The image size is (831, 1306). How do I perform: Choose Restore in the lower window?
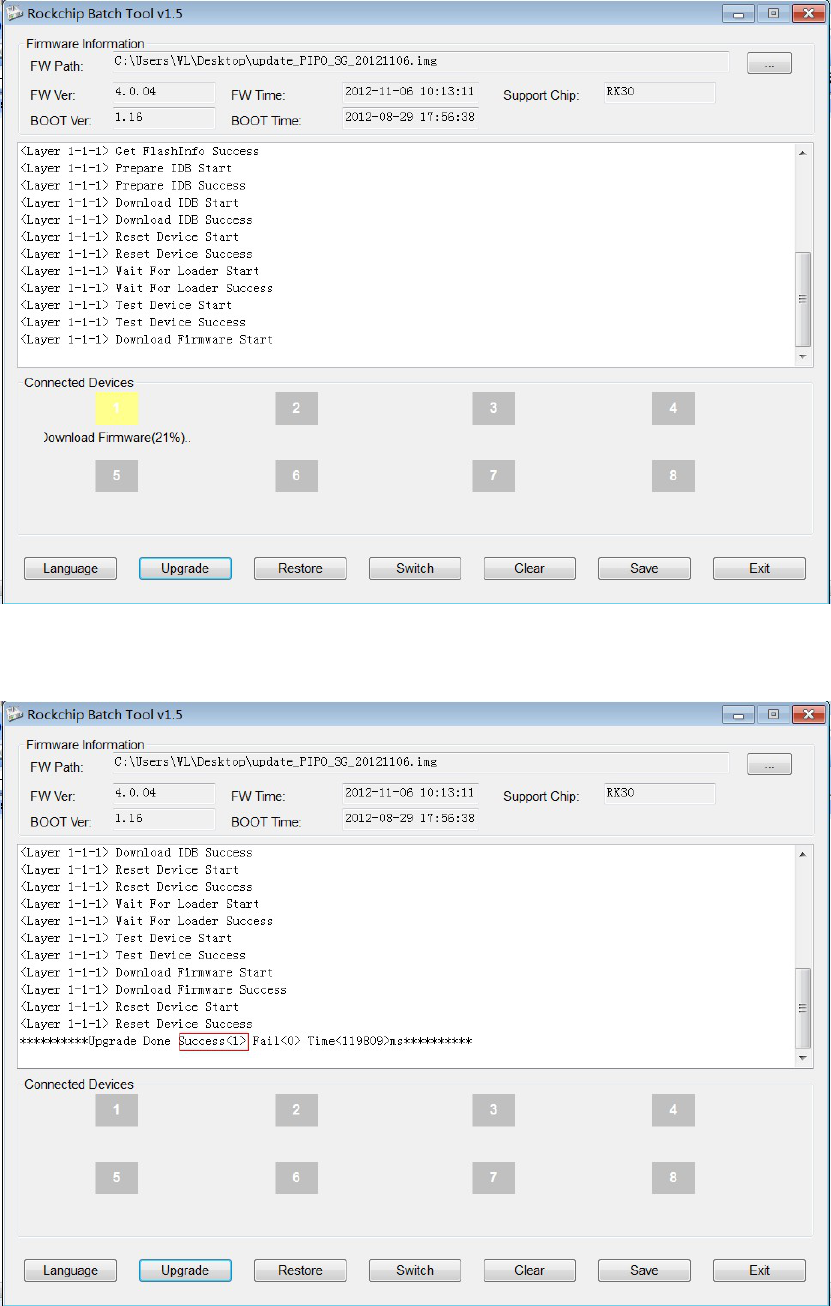(x=300, y=1270)
